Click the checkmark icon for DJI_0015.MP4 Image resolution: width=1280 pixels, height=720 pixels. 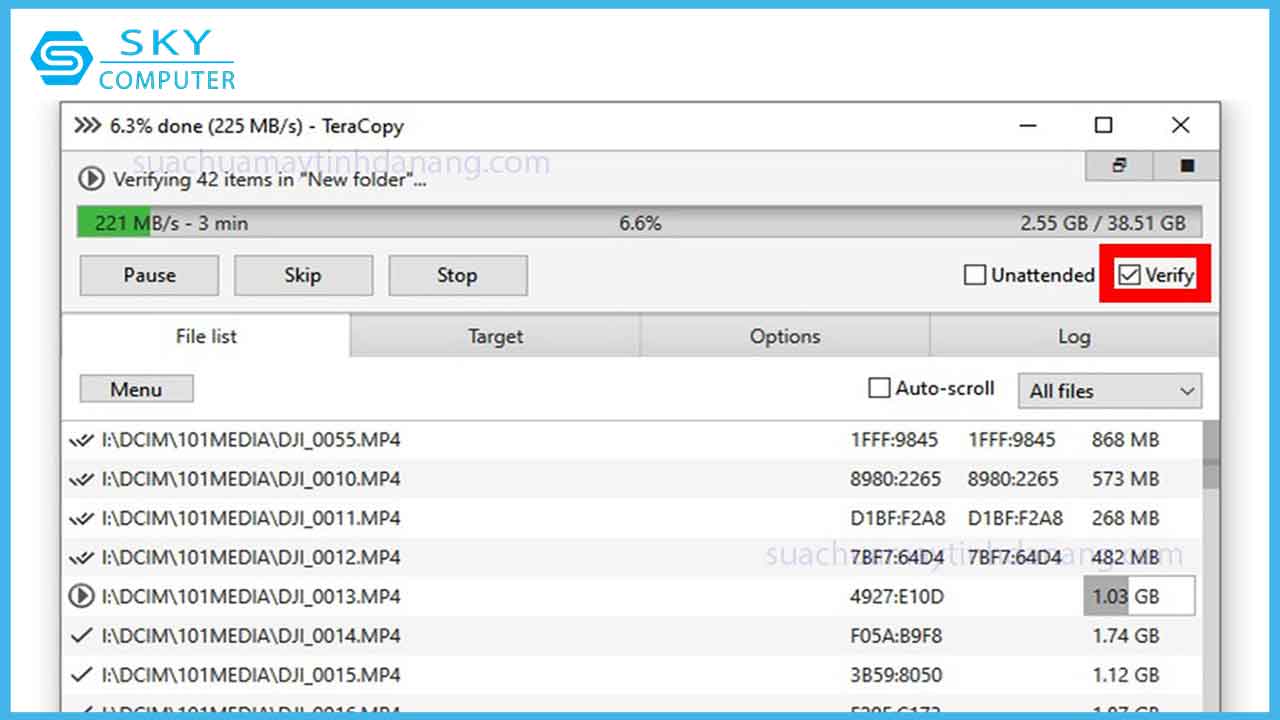82,674
